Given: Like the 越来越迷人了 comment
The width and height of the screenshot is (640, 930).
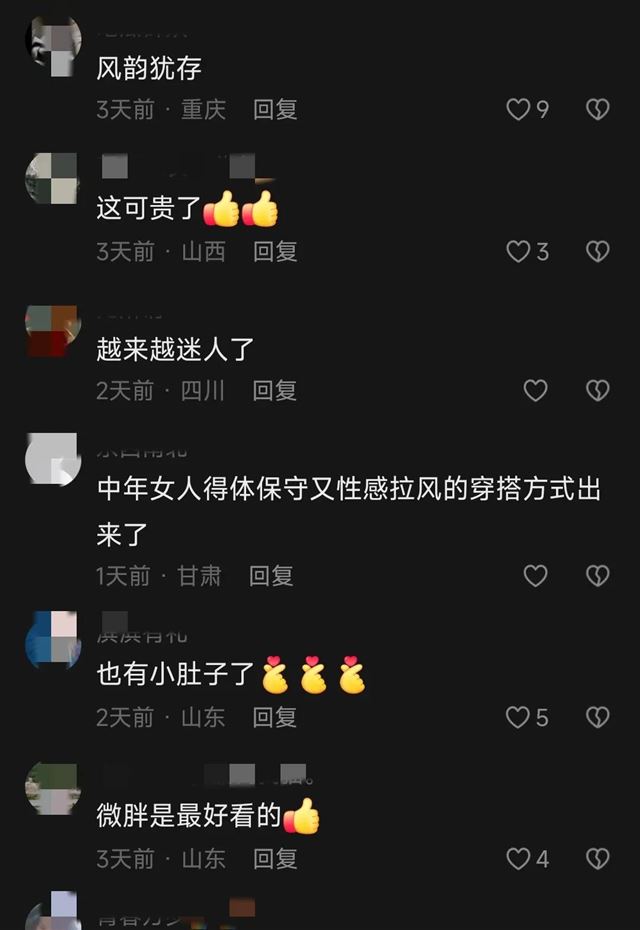Looking at the screenshot, I should [535, 390].
